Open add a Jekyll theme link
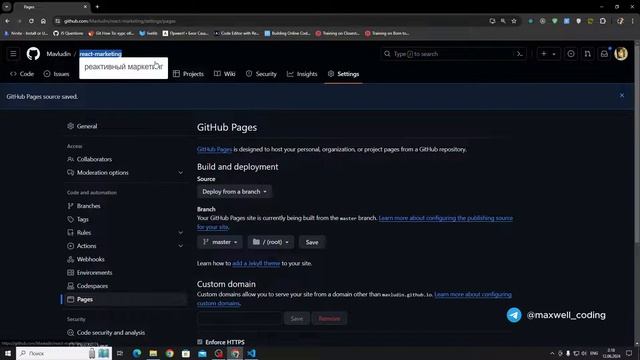The image size is (640, 360). [256, 263]
